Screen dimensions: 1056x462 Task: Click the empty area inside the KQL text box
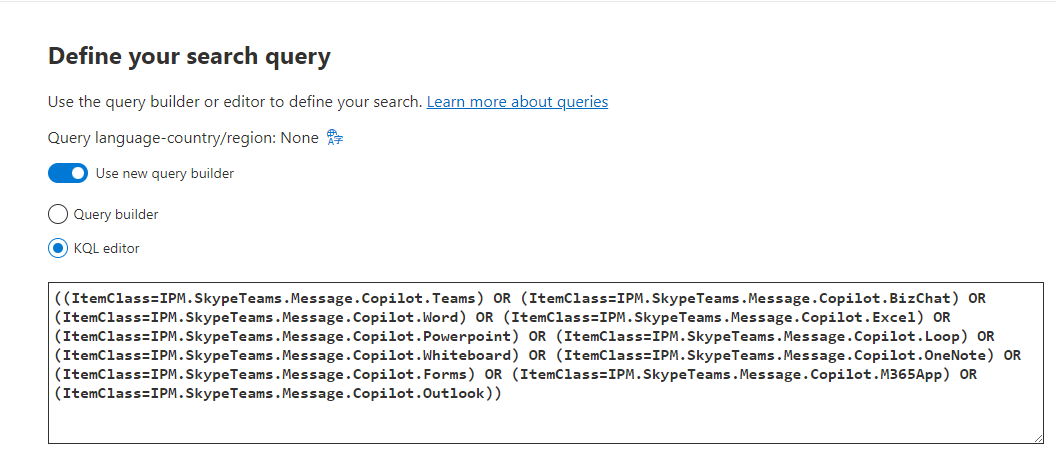tap(540, 420)
